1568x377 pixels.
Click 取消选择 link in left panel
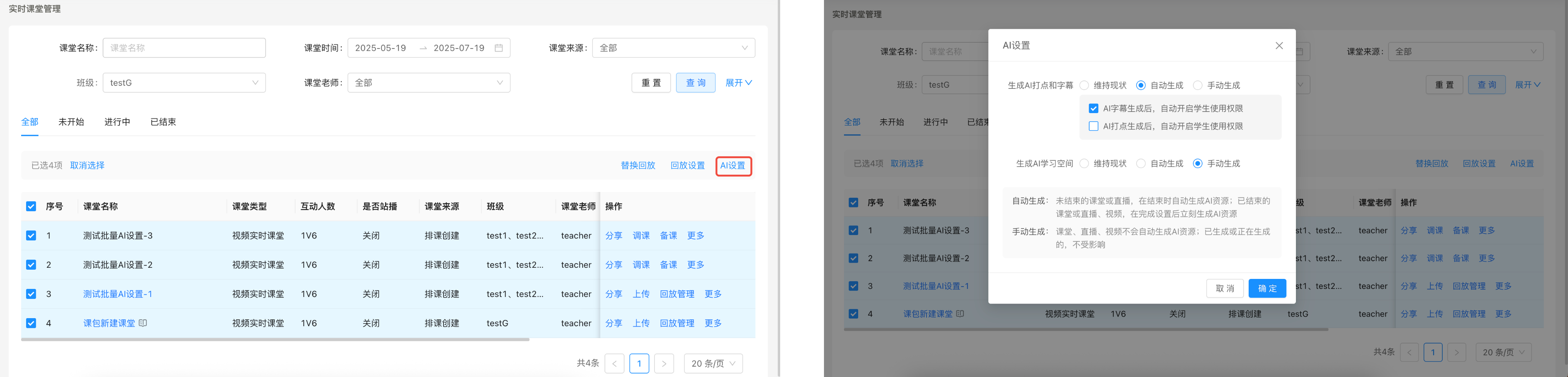(87, 166)
